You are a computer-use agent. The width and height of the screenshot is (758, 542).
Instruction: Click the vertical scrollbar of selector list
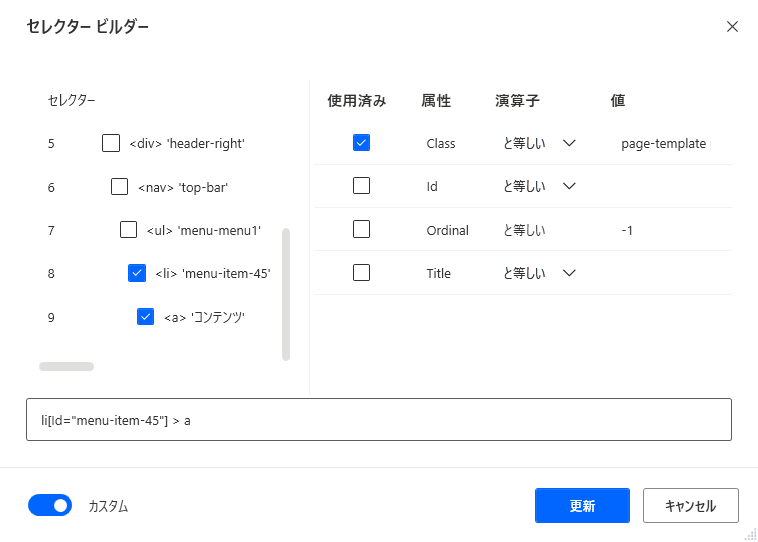(x=286, y=294)
